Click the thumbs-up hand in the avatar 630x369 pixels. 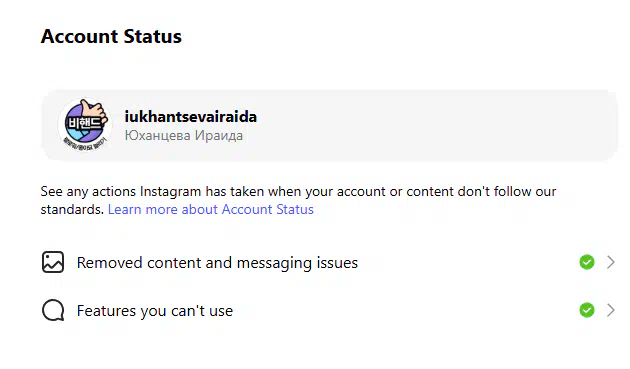95,111
